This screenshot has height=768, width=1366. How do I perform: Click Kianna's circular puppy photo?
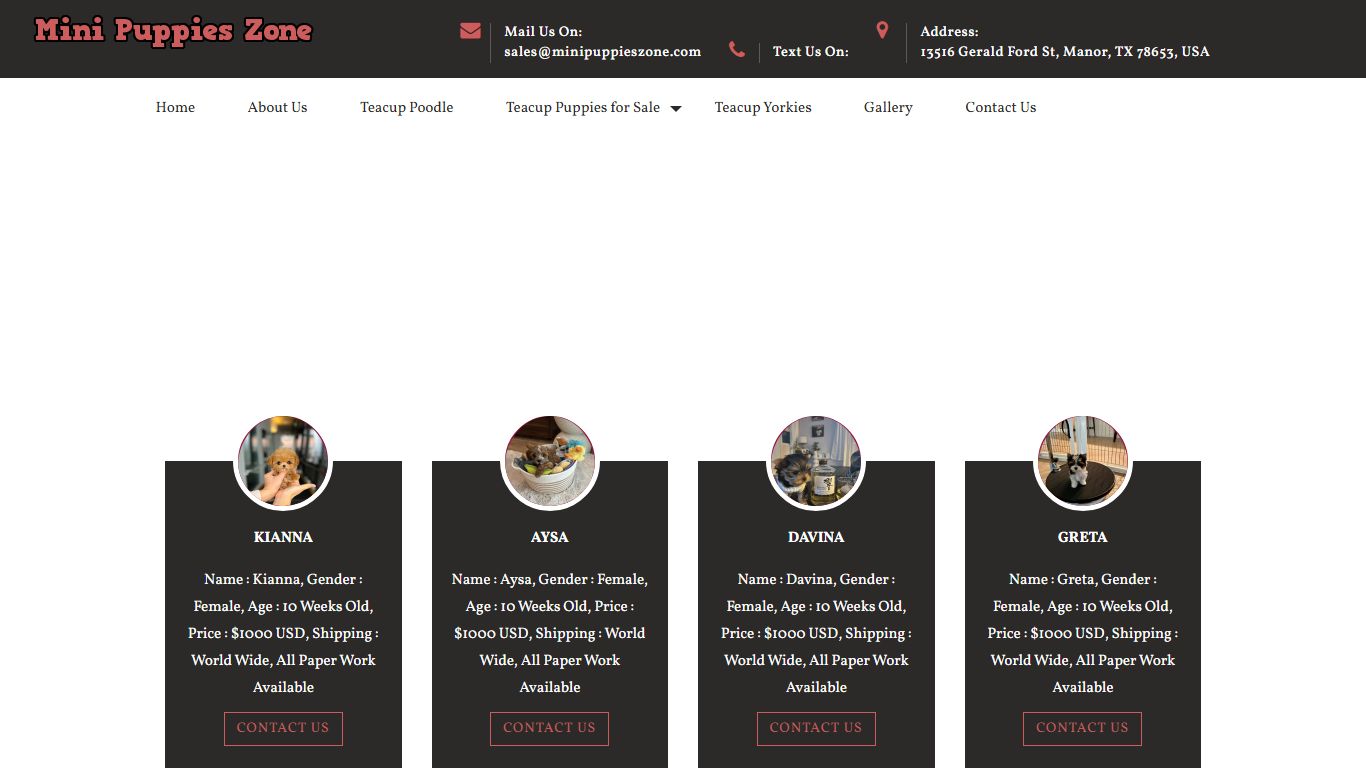tap(283, 461)
